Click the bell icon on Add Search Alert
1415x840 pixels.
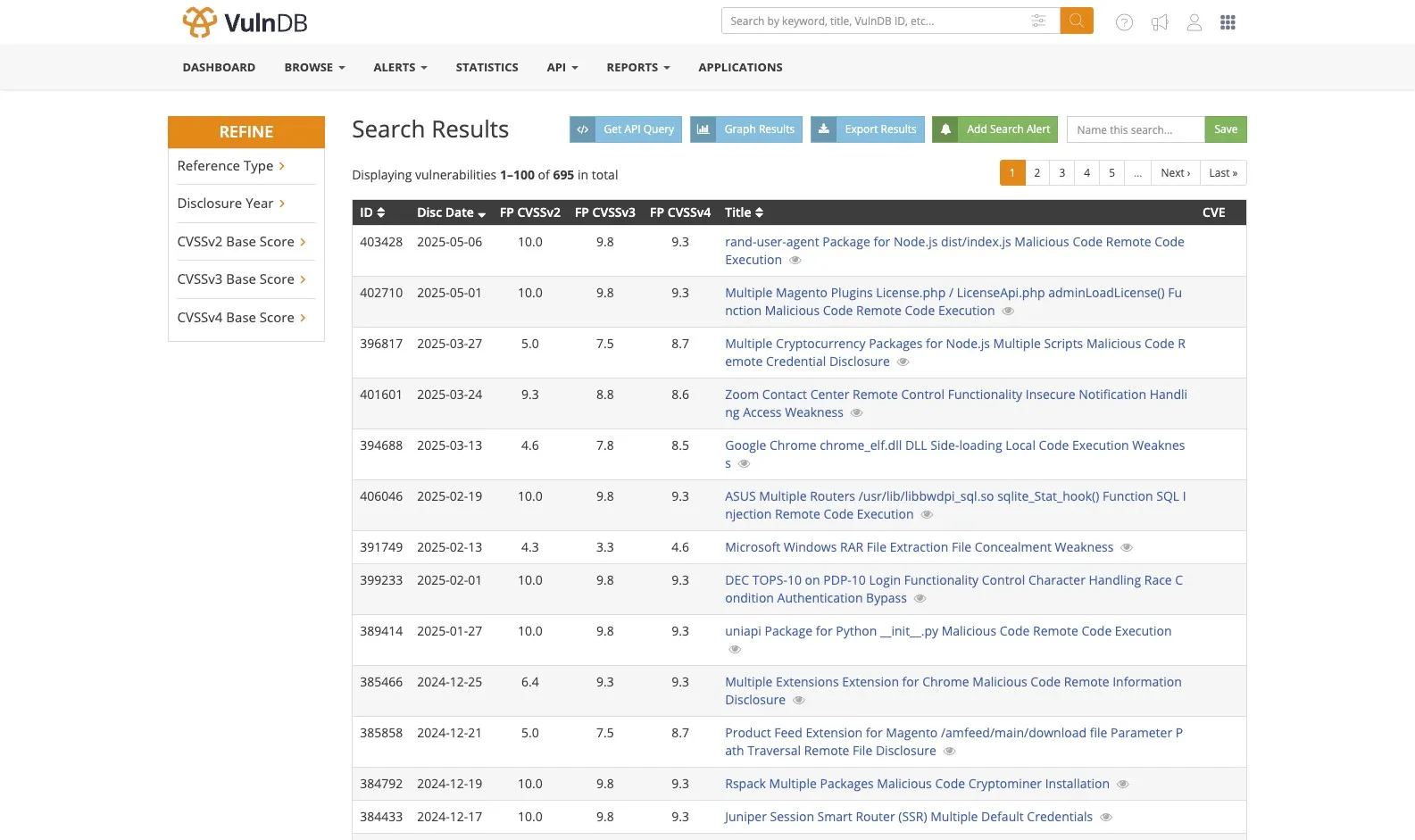coord(945,129)
